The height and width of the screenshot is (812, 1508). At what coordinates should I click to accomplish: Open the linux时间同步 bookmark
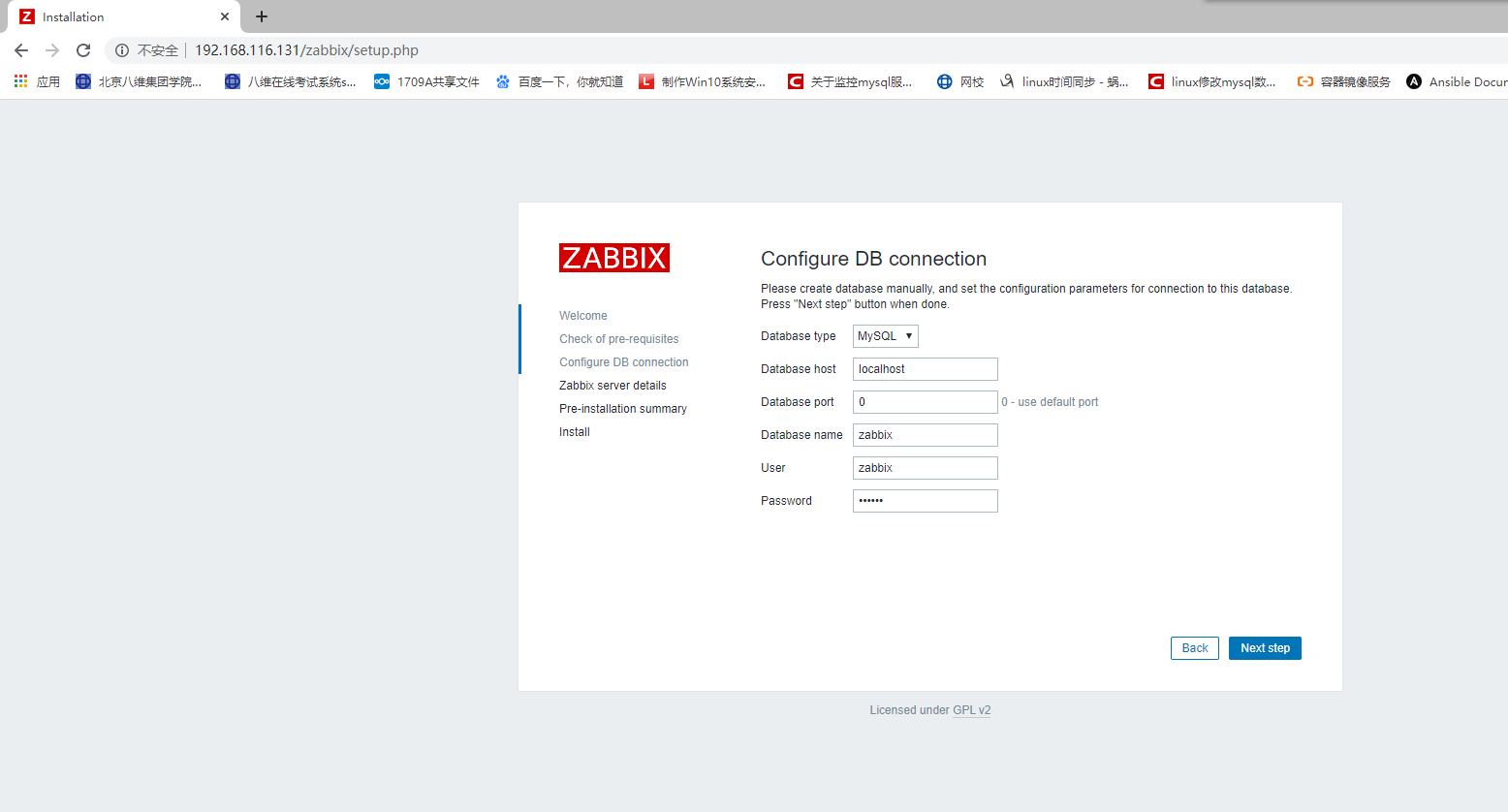(x=1064, y=82)
